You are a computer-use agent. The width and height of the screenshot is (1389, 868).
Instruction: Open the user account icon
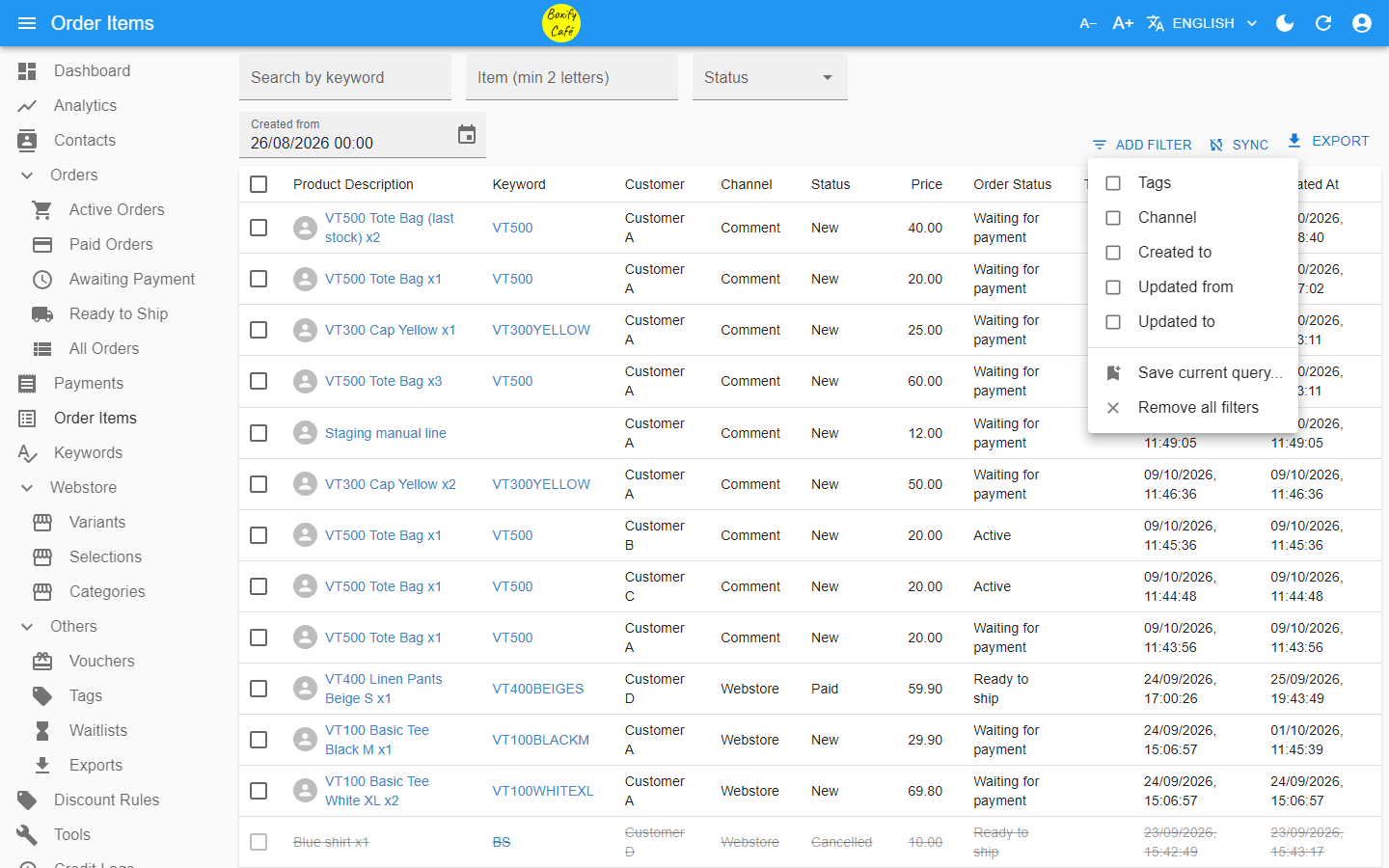pos(1362,23)
